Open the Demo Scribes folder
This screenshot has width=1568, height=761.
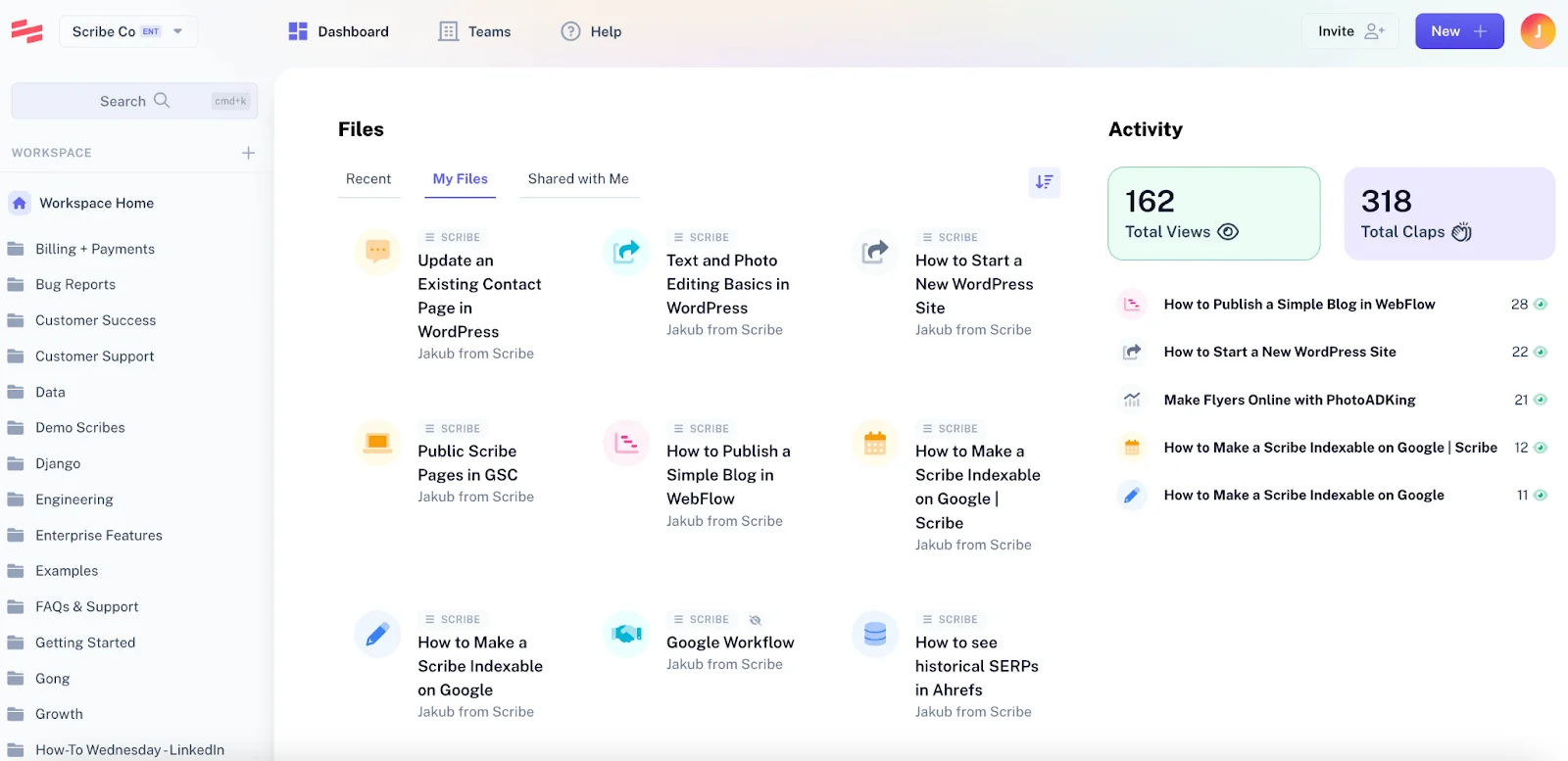(x=79, y=427)
